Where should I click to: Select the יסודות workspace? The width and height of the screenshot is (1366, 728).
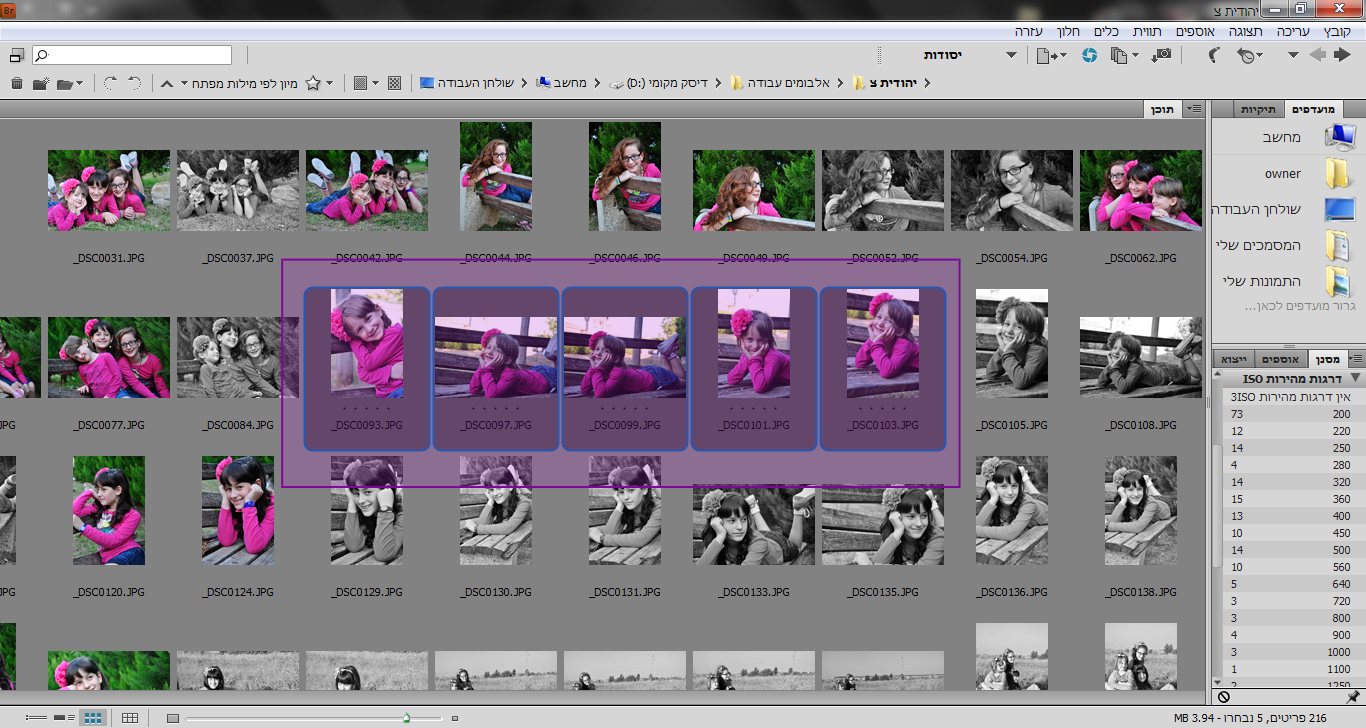[x=941, y=55]
